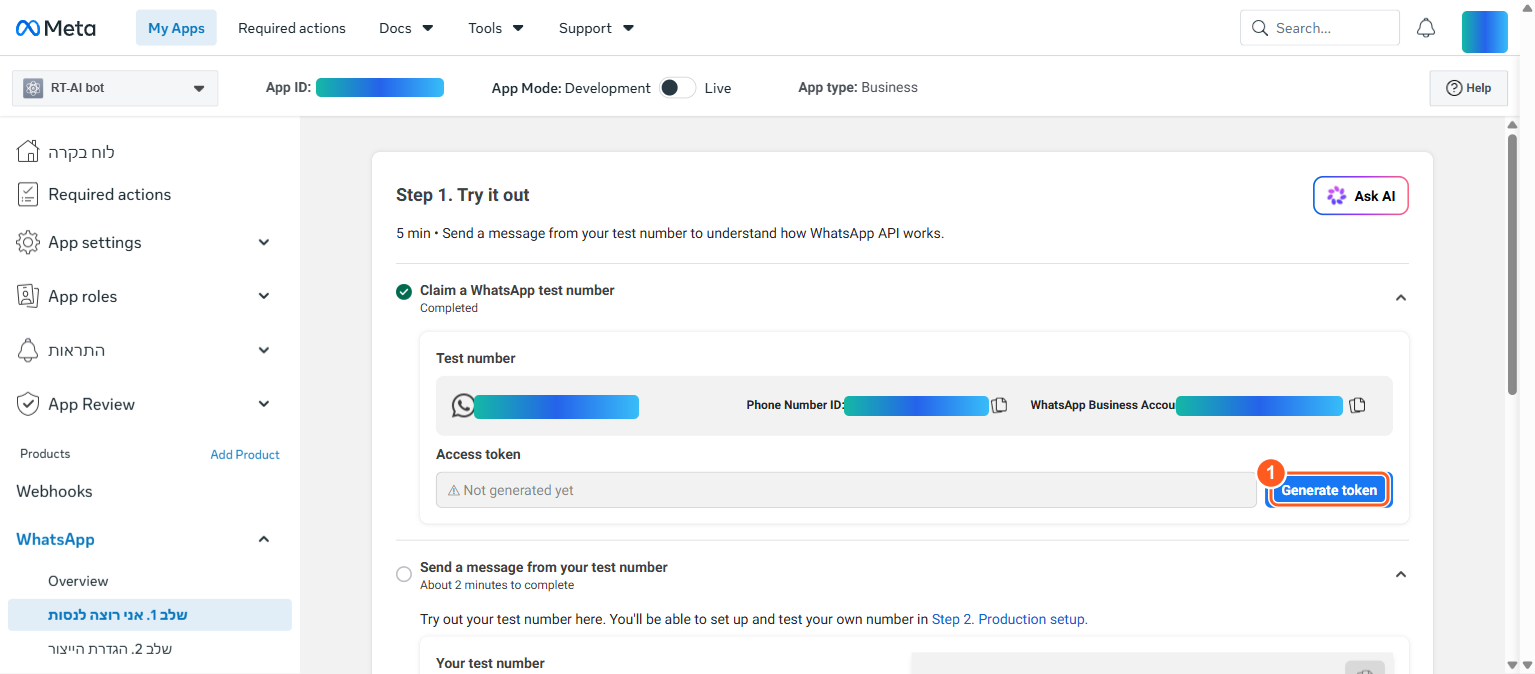The height and width of the screenshot is (674, 1535).
Task: Copy the WhatsApp Business Account ID
Action: pyautogui.click(x=1357, y=406)
